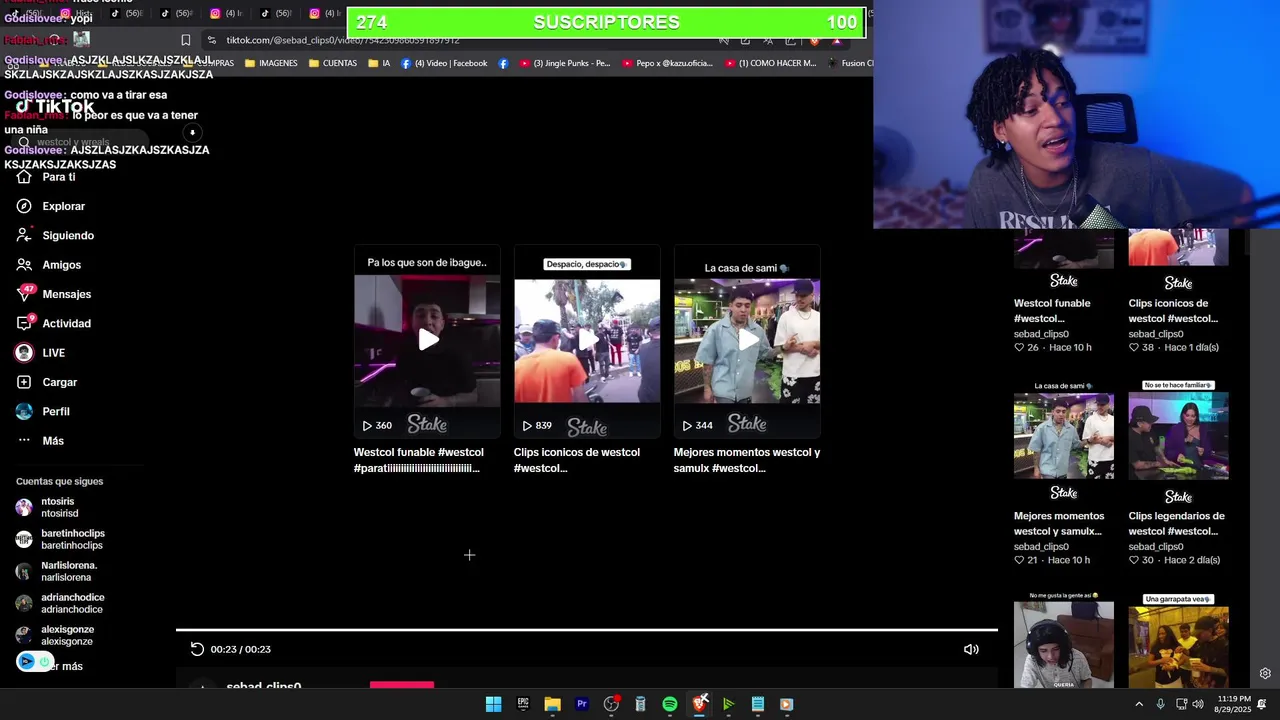Open the Explorar compass icon

pyautogui.click(x=24, y=206)
